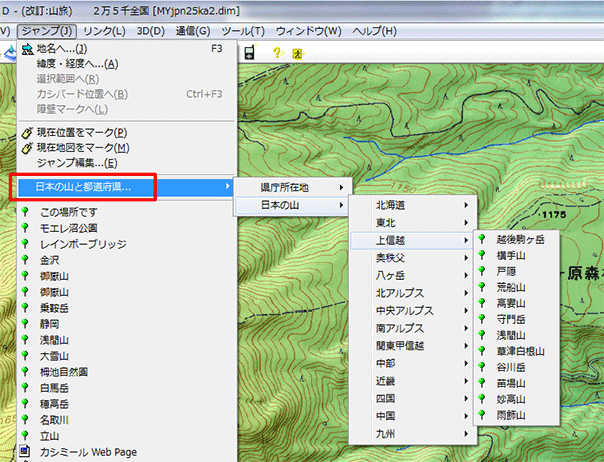Click the green pin next to モエレ沼公園

point(26,228)
